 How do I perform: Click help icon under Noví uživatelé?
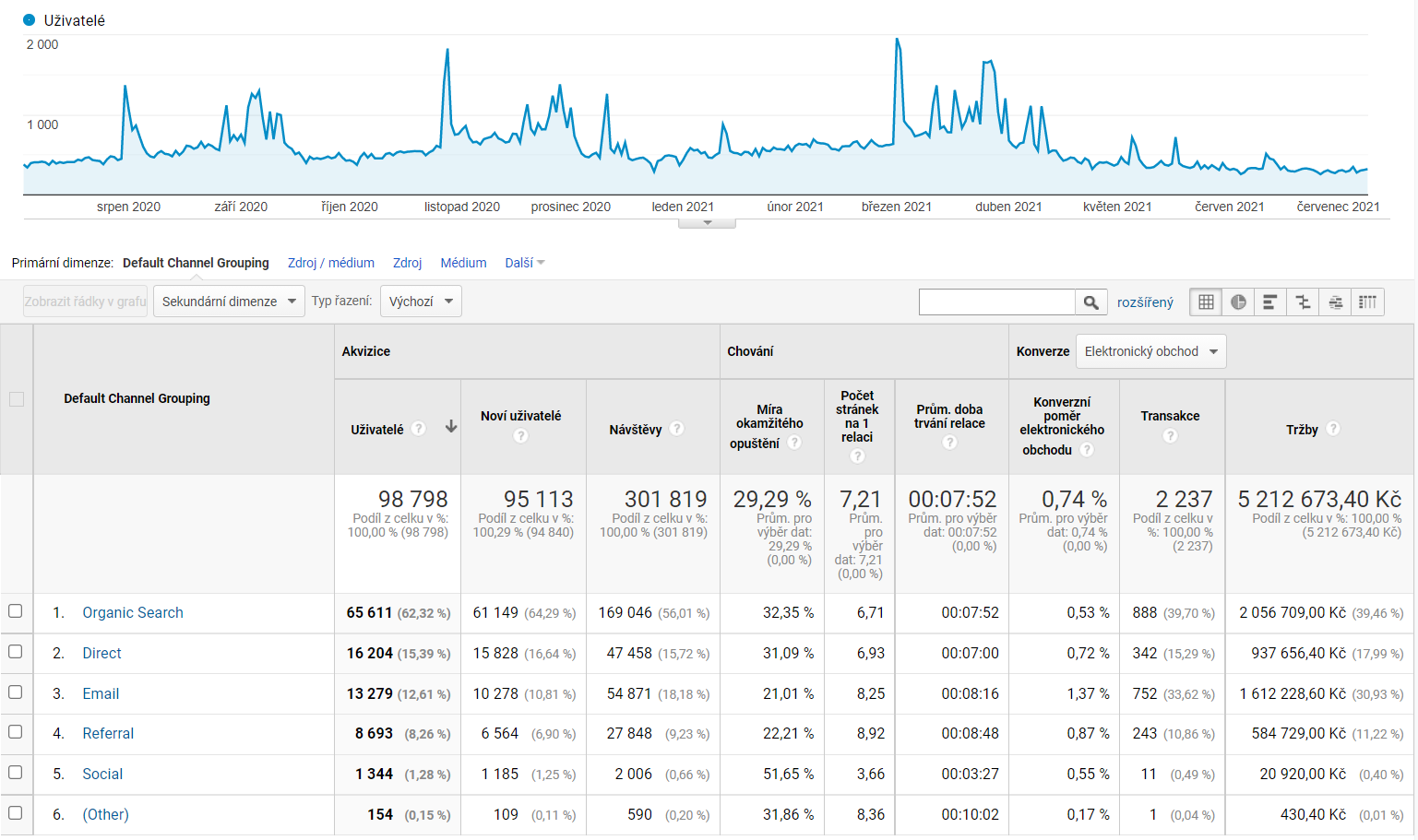[520, 435]
